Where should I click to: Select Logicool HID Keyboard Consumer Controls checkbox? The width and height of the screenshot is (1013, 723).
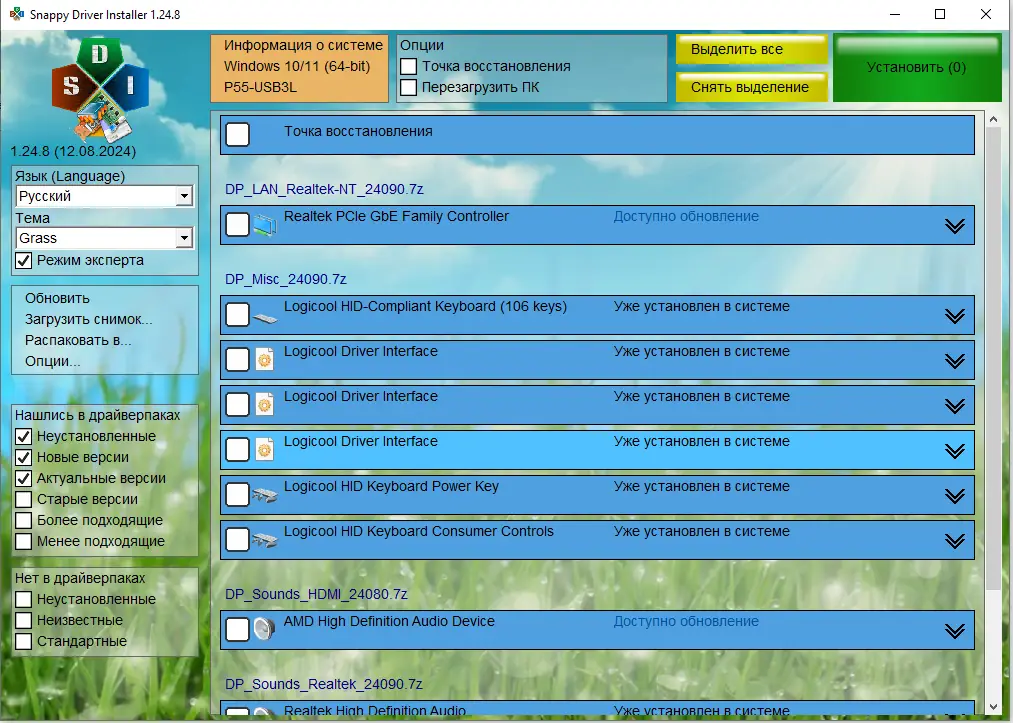coord(238,540)
